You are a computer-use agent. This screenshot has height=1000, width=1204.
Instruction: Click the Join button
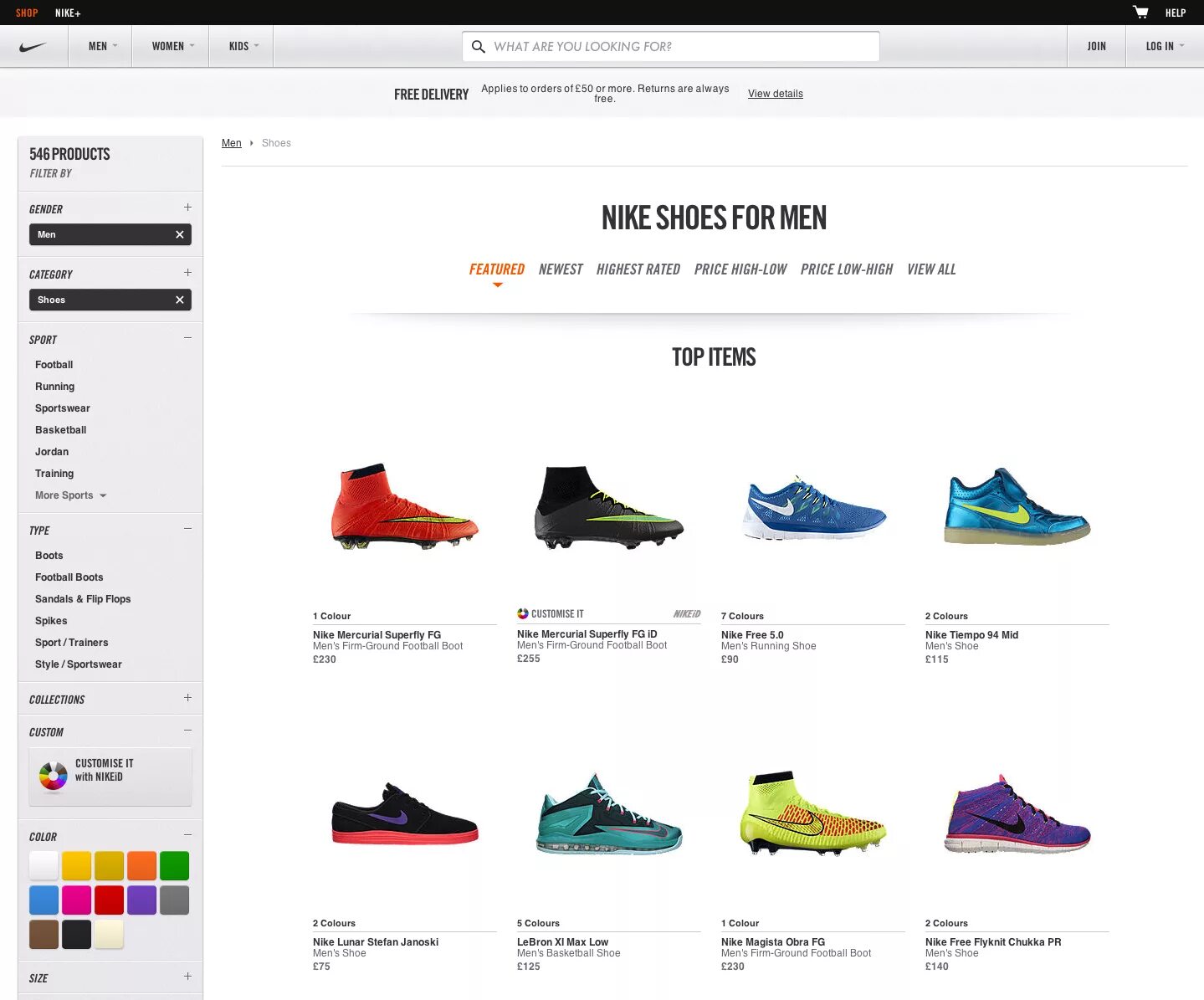click(x=1096, y=46)
